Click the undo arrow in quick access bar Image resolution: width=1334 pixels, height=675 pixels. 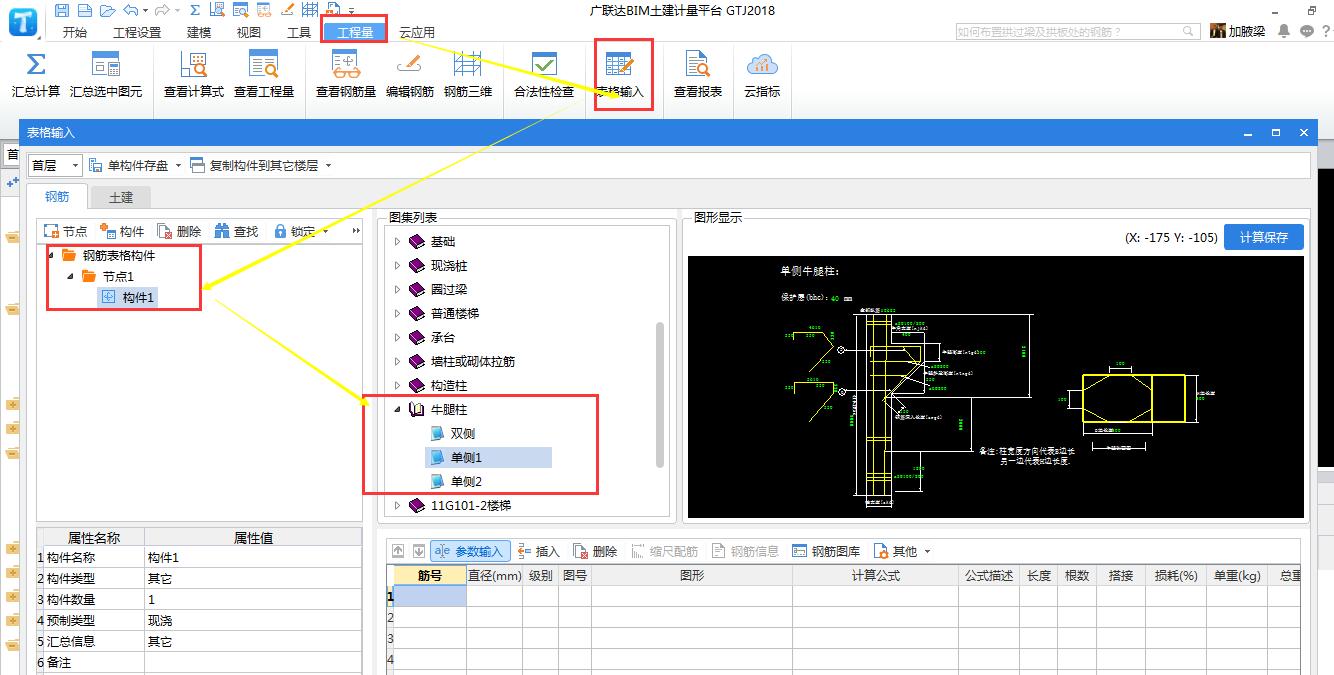pos(130,10)
